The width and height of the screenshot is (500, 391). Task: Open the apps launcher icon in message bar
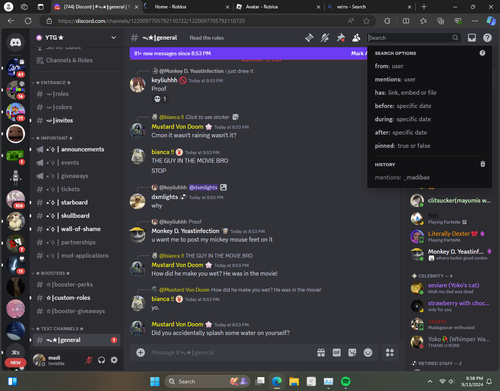[390, 352]
